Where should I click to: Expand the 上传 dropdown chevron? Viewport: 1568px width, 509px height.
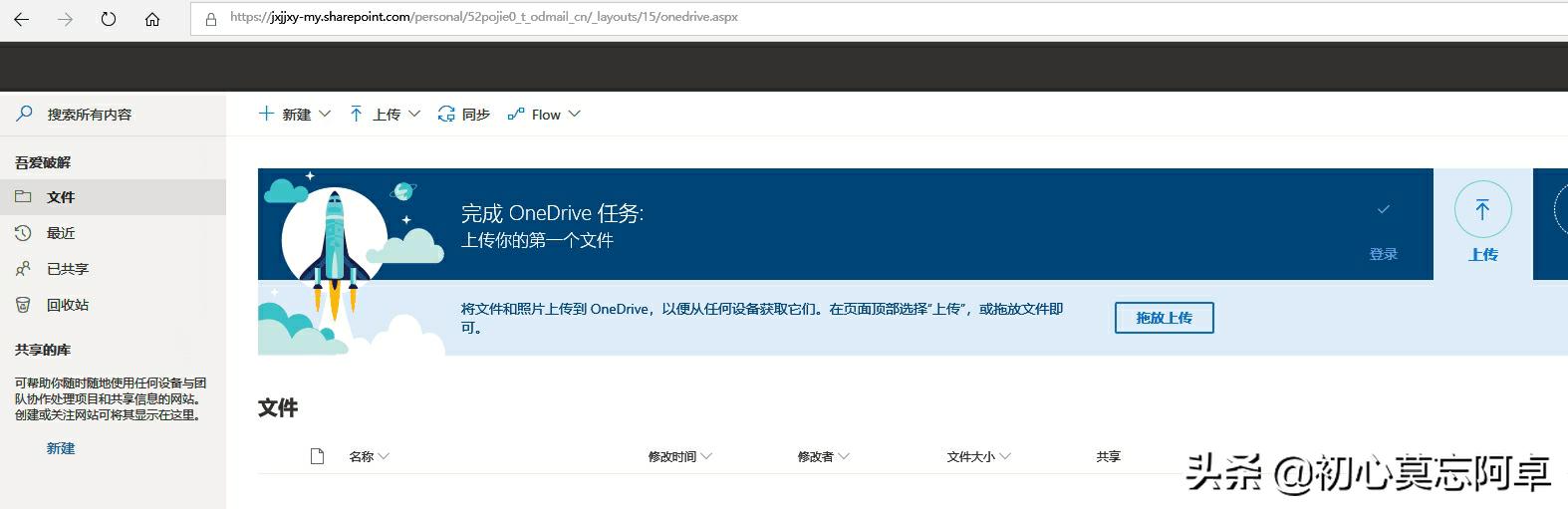pyautogui.click(x=414, y=115)
